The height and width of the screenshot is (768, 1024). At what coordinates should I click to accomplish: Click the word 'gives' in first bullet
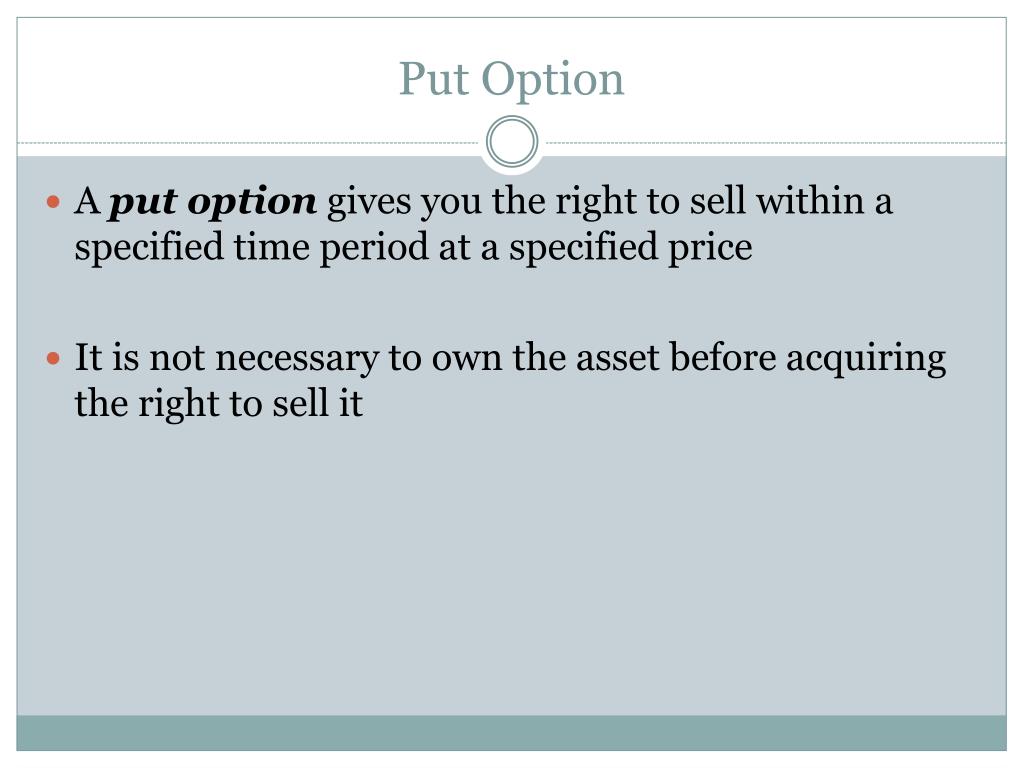(x=369, y=202)
